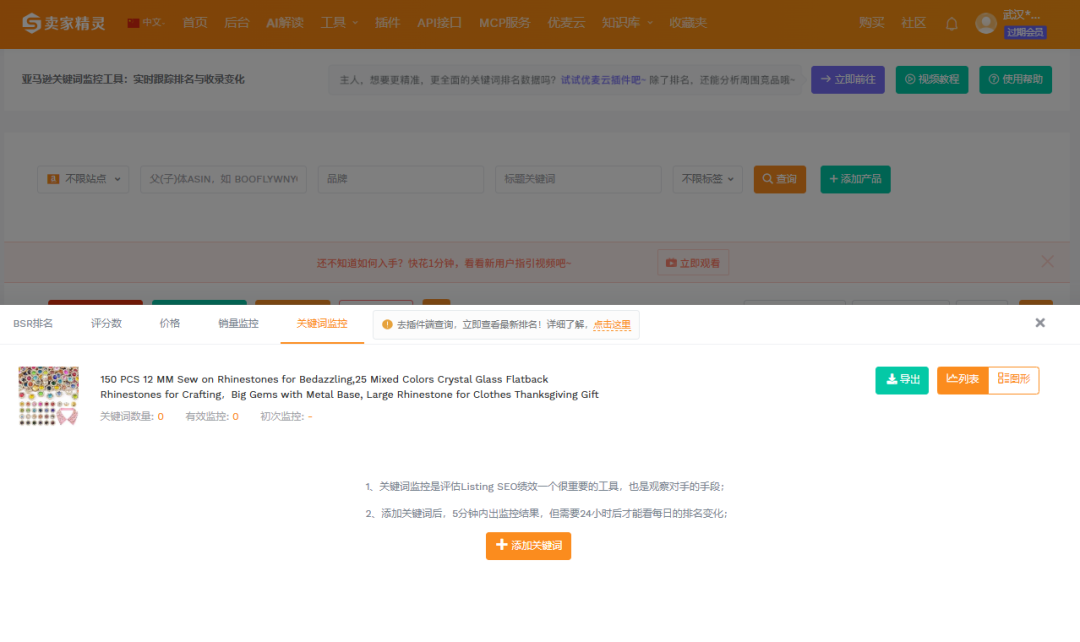Open the 使用帮助 button
The height and width of the screenshot is (642, 1080).
(x=1015, y=80)
